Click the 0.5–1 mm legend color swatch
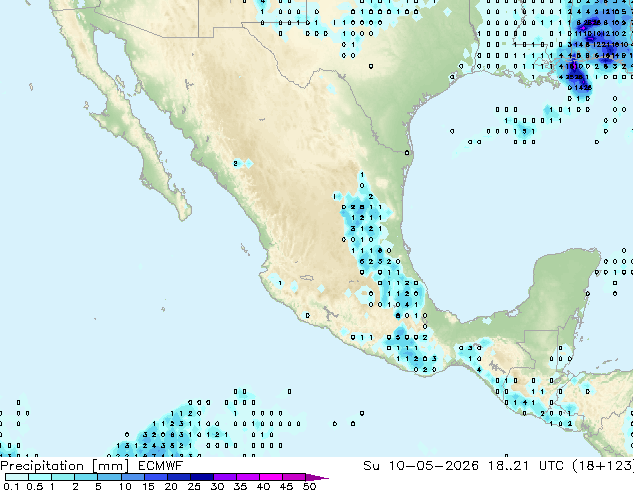634x490 pixels. [40, 477]
